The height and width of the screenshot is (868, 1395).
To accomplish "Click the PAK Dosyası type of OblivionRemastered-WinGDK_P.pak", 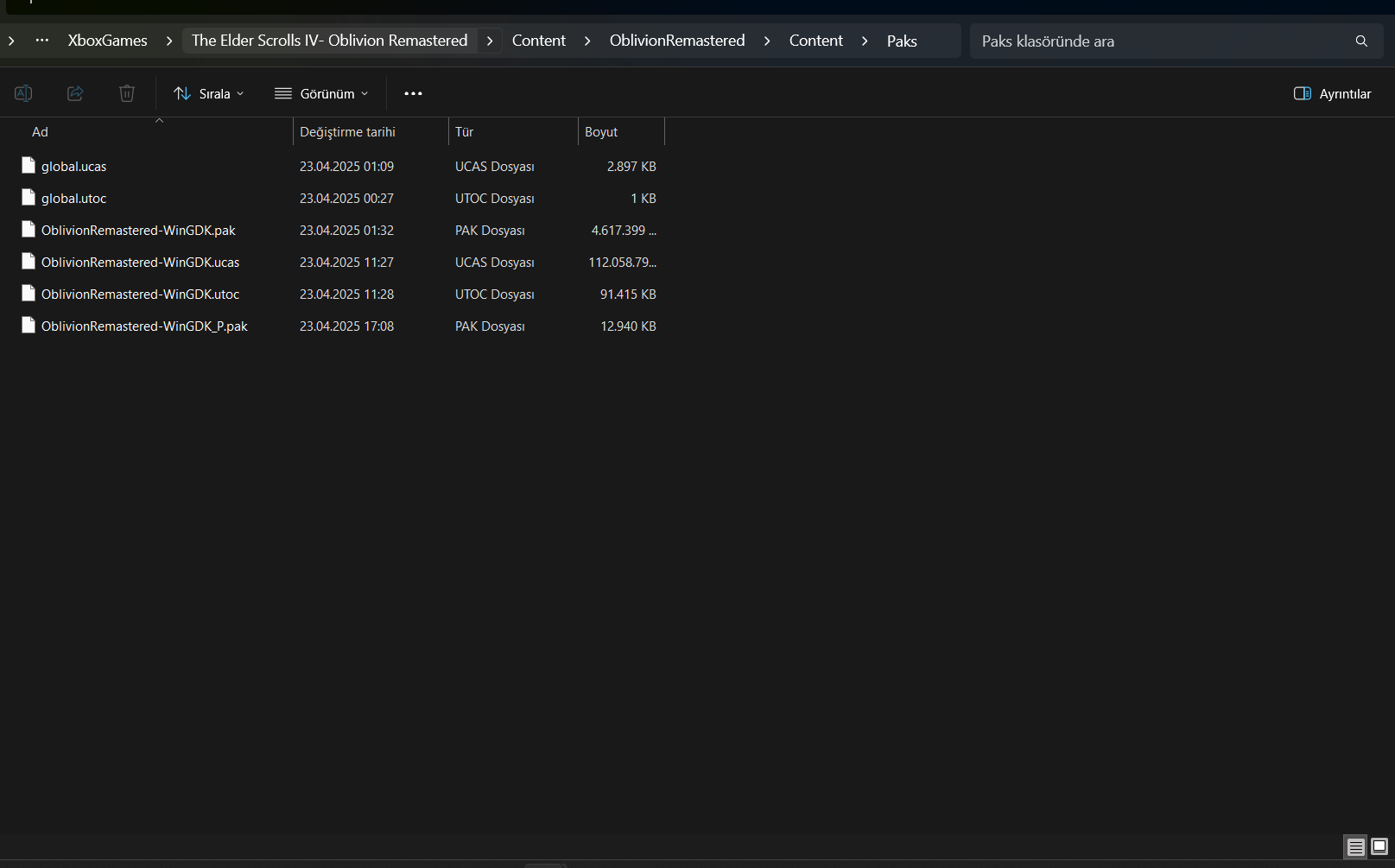I will tap(490, 326).
